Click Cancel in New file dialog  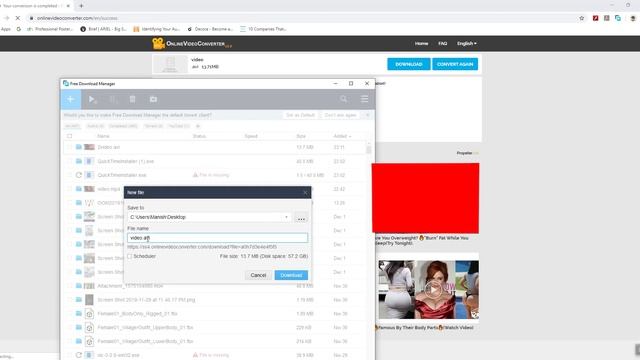(x=258, y=275)
